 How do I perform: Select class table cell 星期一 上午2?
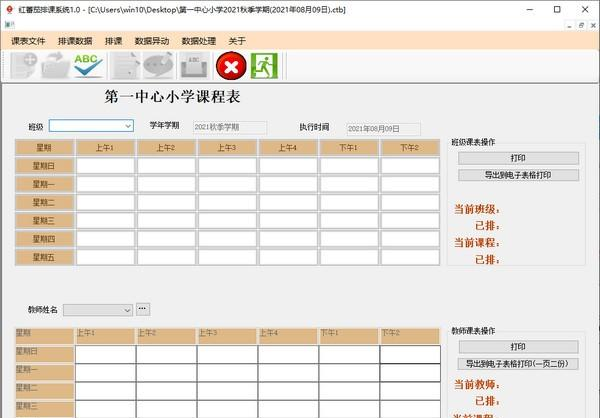(x=166, y=184)
